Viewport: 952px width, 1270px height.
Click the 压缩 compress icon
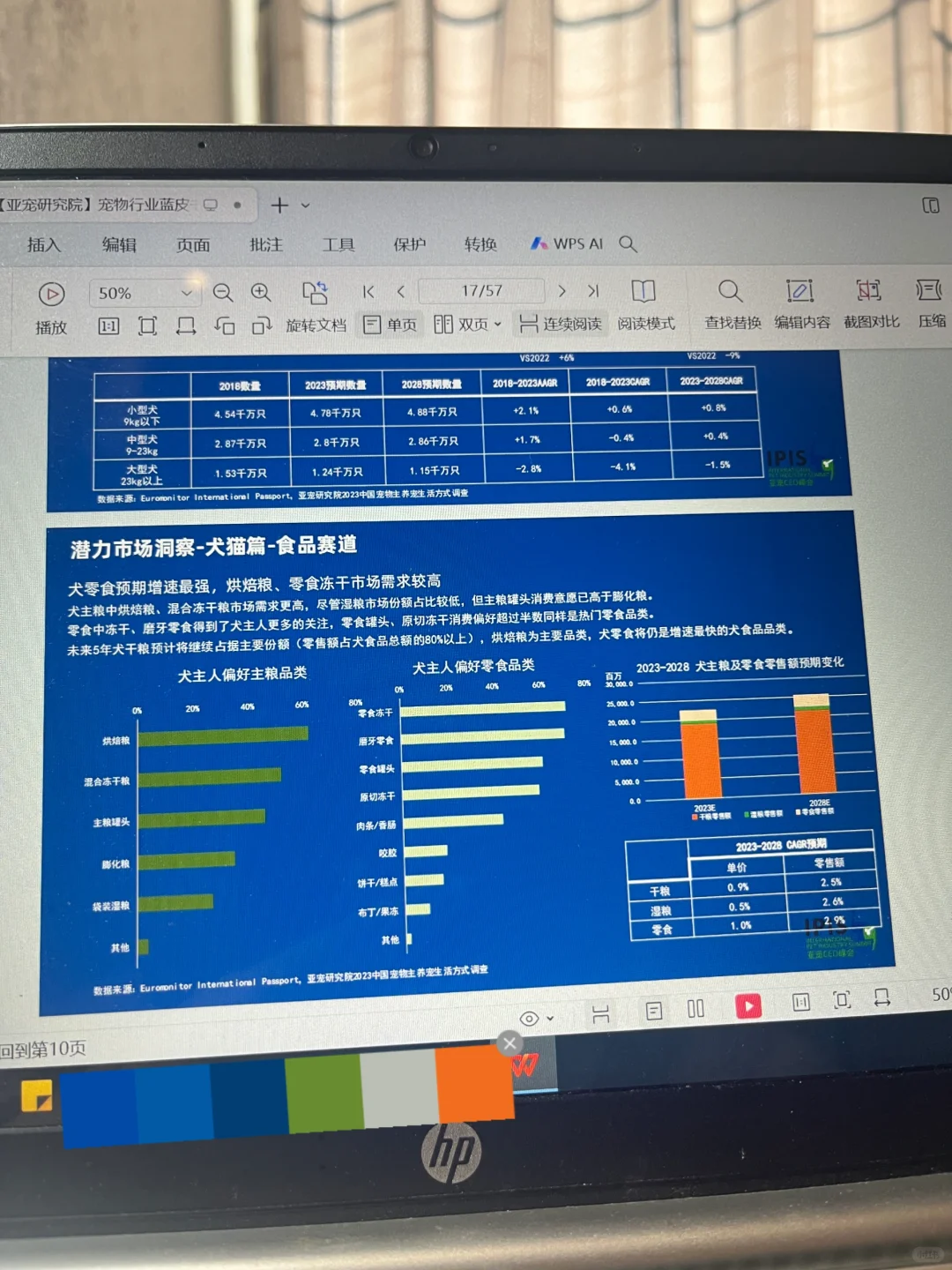[x=930, y=304]
